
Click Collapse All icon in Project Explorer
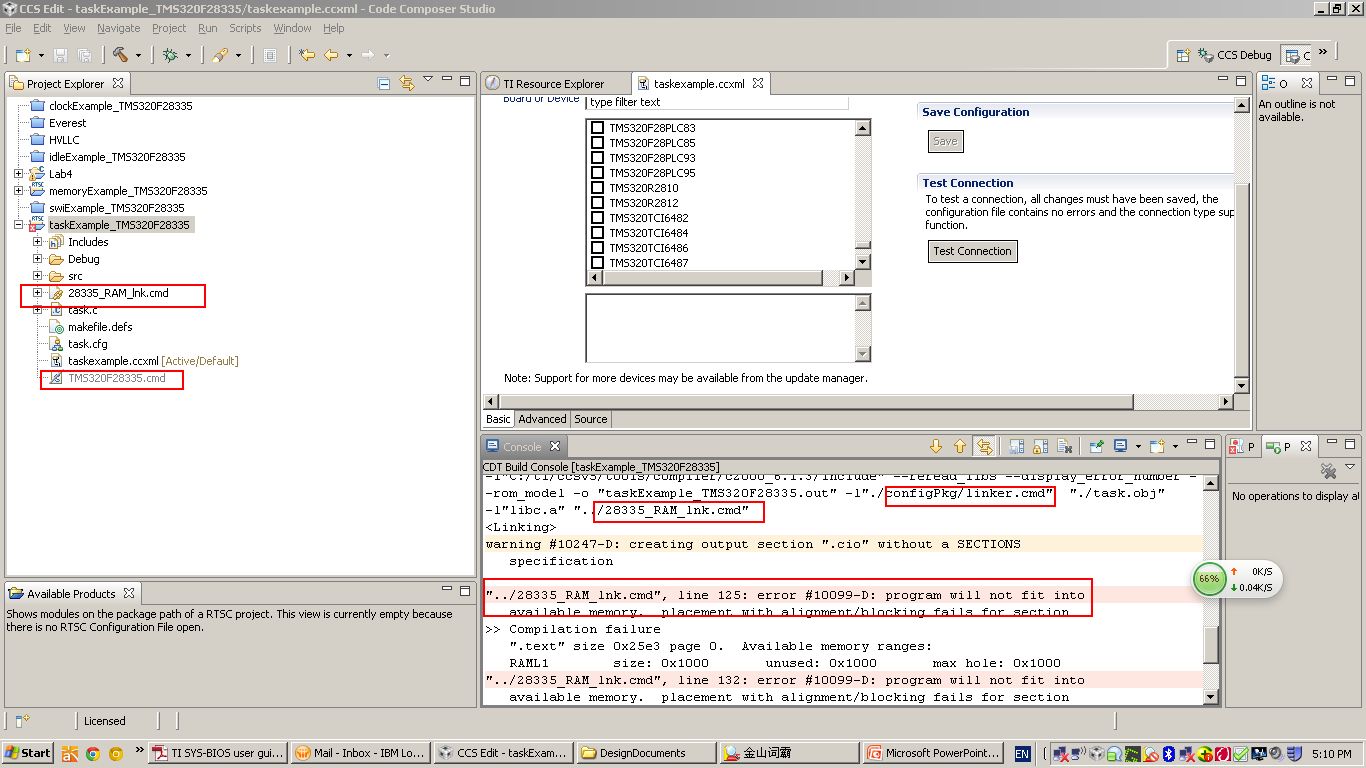384,84
